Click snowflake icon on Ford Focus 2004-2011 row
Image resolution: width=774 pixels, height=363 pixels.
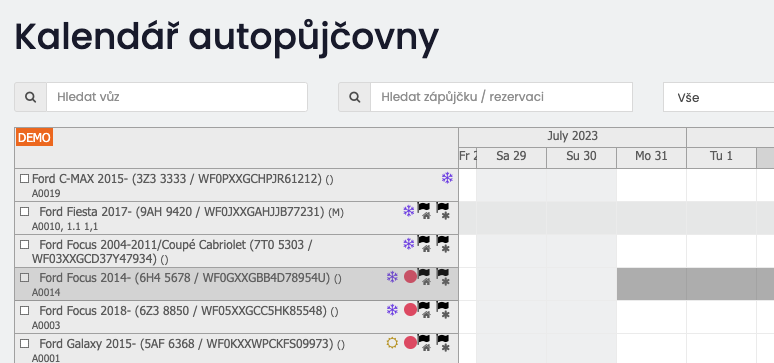[409, 244]
